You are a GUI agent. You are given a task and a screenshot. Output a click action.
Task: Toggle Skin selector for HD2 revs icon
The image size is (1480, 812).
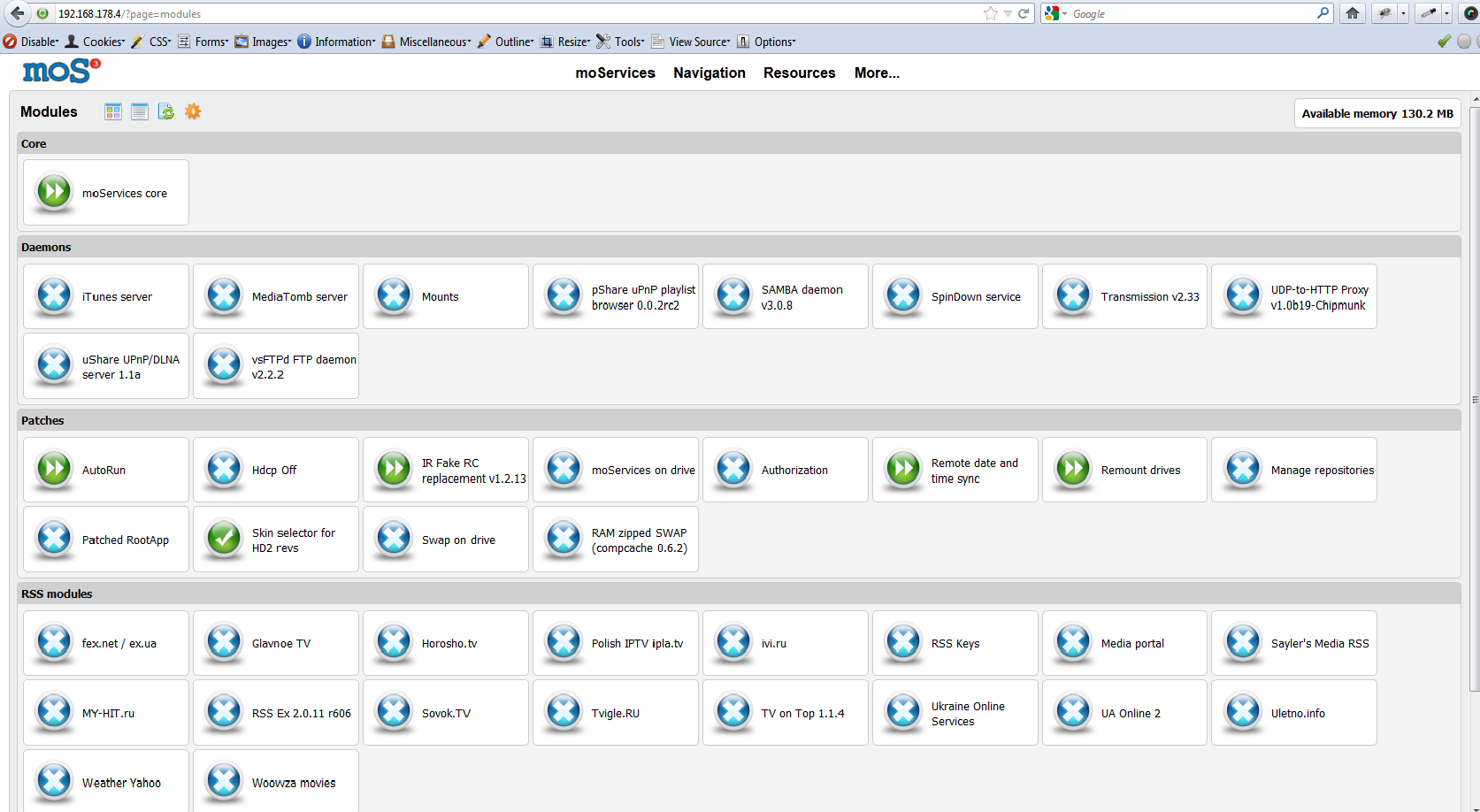click(x=224, y=539)
